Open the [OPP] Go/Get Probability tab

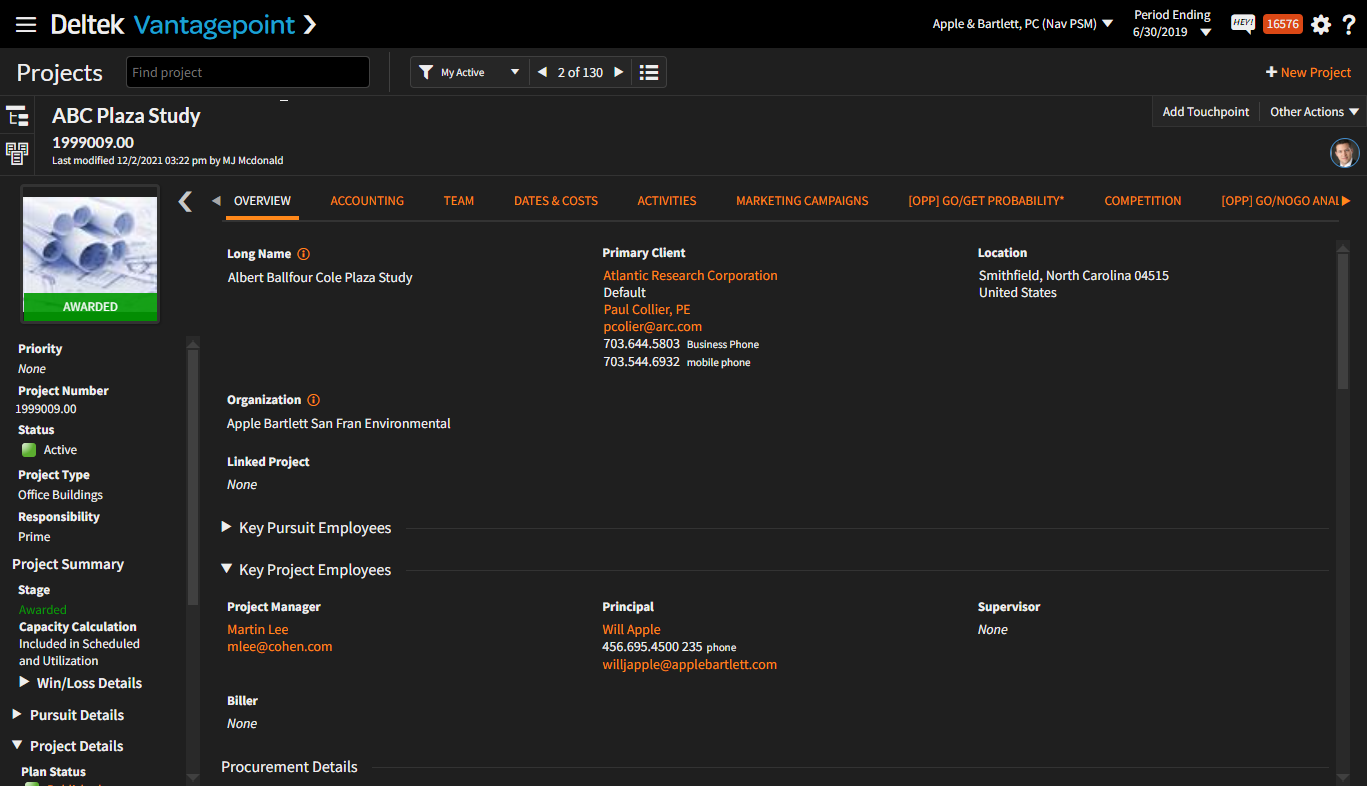click(x=986, y=201)
